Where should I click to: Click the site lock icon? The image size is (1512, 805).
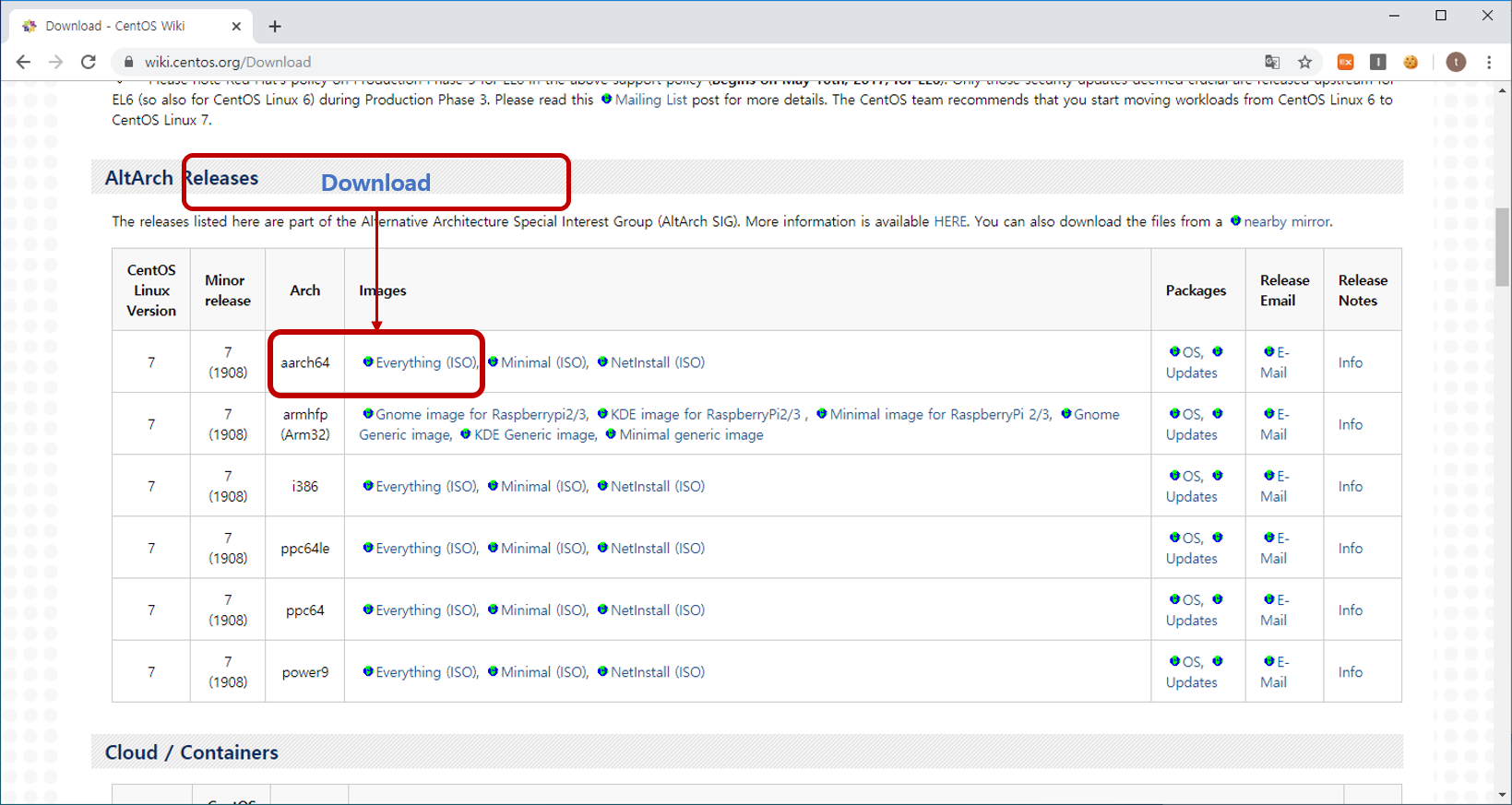pos(128,62)
